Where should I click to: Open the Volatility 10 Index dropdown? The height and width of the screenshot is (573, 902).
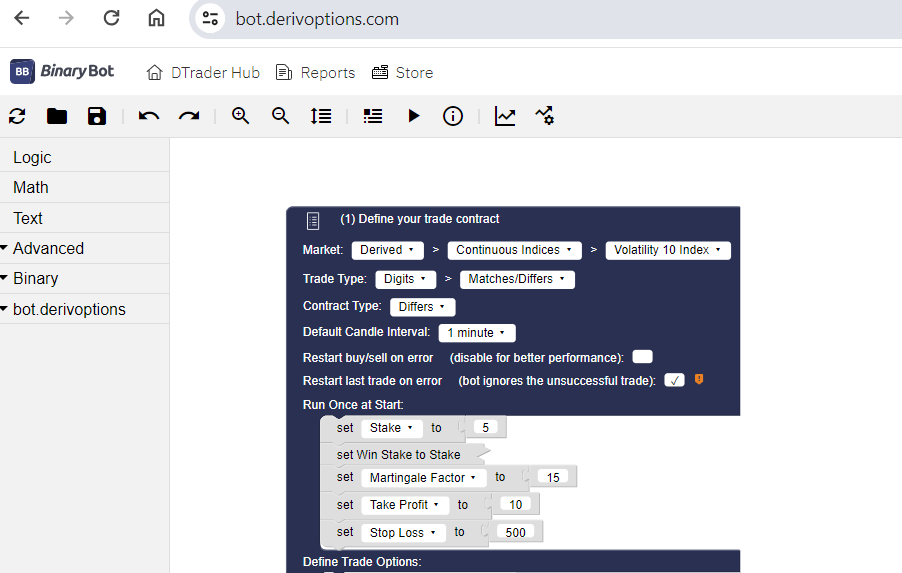[x=667, y=250]
